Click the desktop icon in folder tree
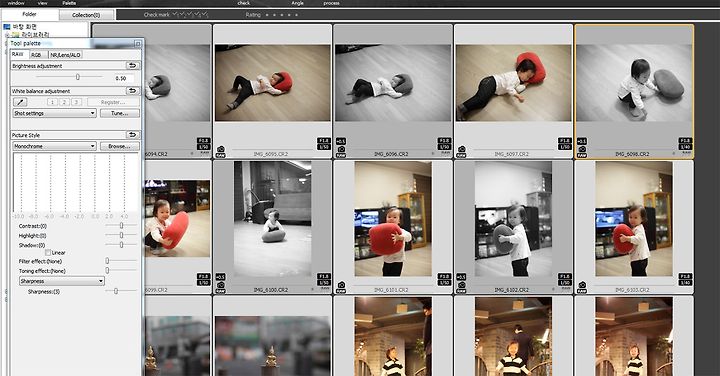Viewport: 720px width, 376px height. tap(7, 27)
